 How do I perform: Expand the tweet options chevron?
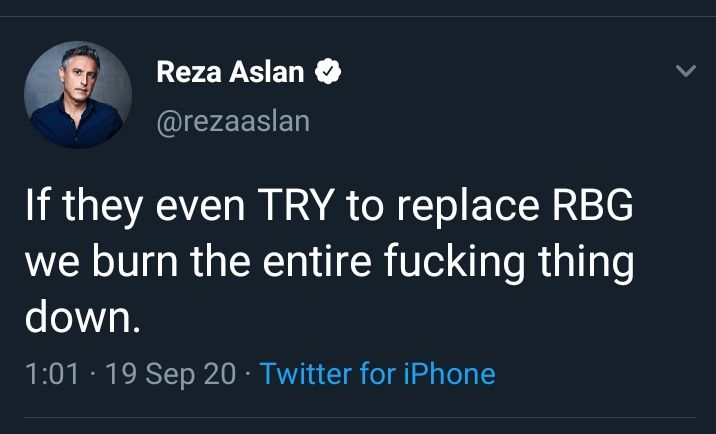point(685,72)
